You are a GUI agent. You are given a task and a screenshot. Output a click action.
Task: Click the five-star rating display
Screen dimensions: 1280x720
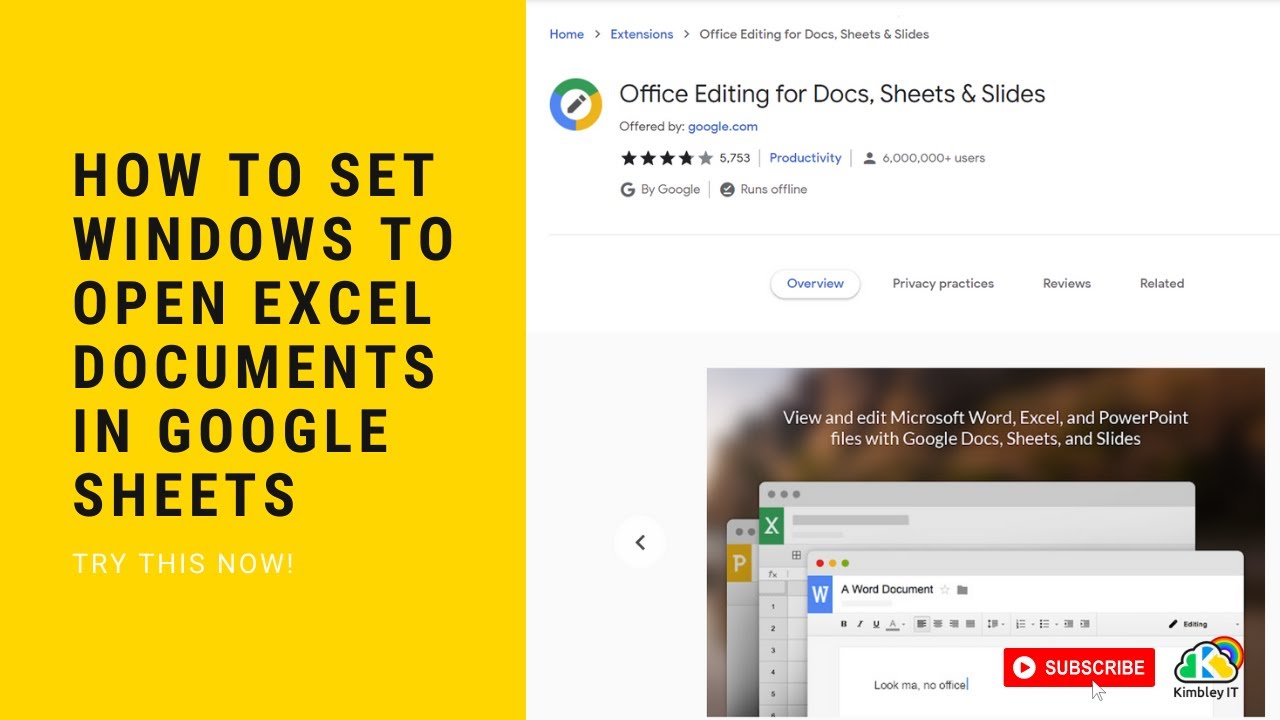(667, 158)
